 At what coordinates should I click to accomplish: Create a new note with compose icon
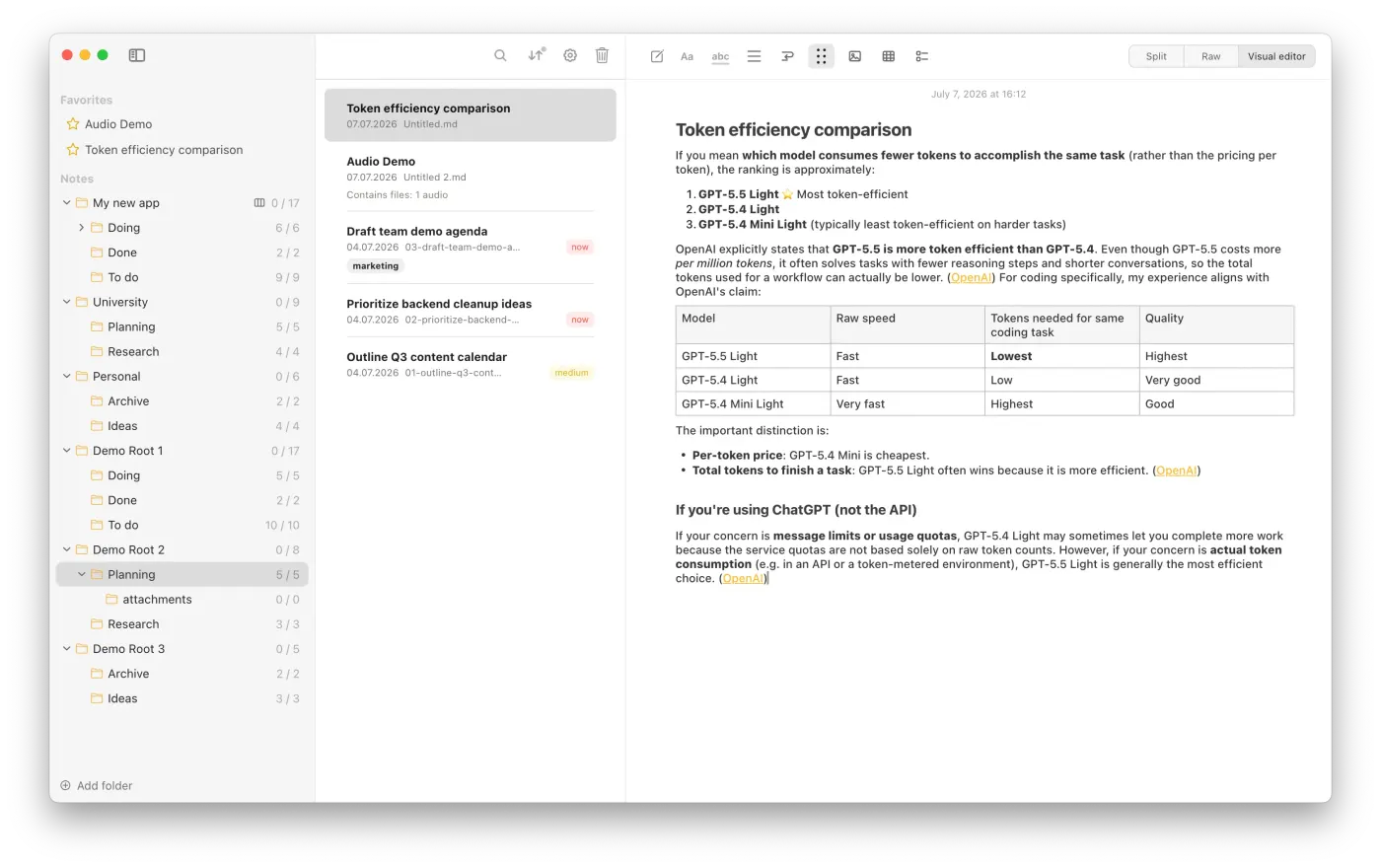point(657,56)
